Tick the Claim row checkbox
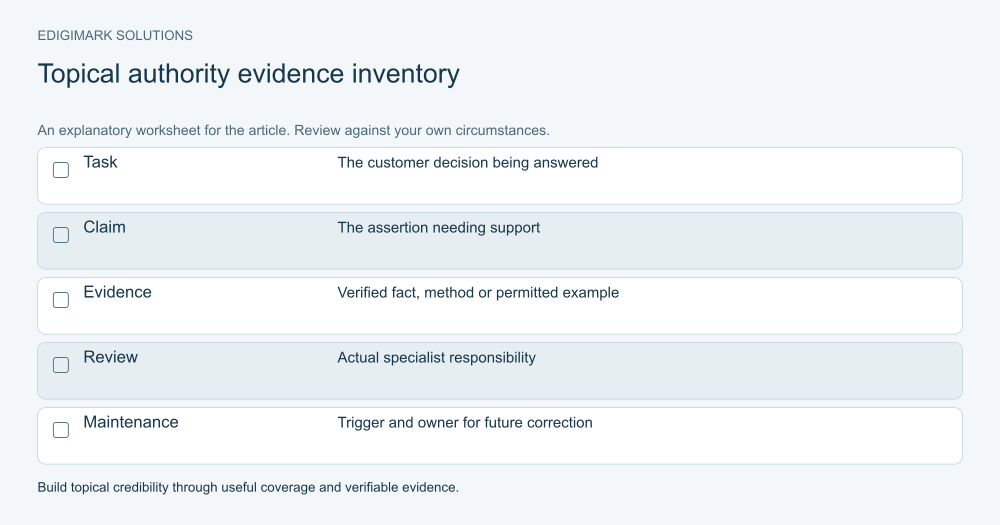This screenshot has width=1000, height=525. coord(61,235)
